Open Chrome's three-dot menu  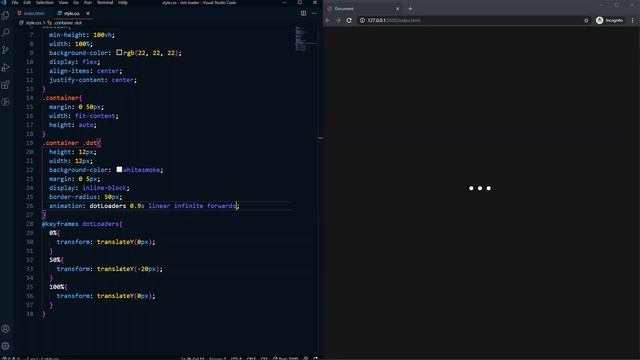(633, 20)
